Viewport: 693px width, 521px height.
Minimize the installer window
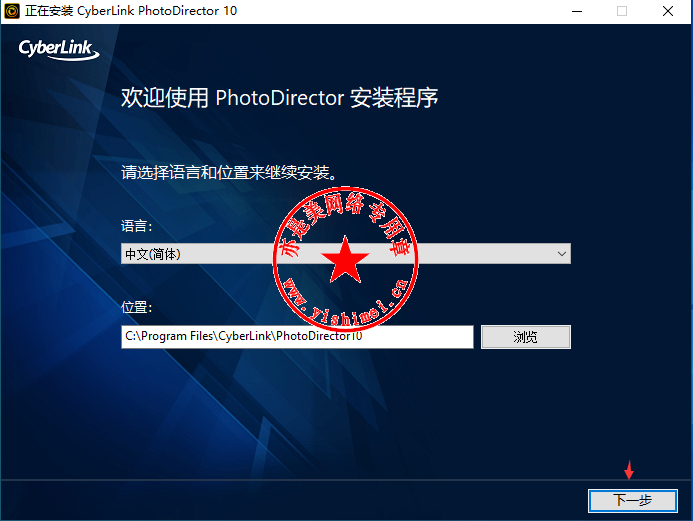(577, 11)
